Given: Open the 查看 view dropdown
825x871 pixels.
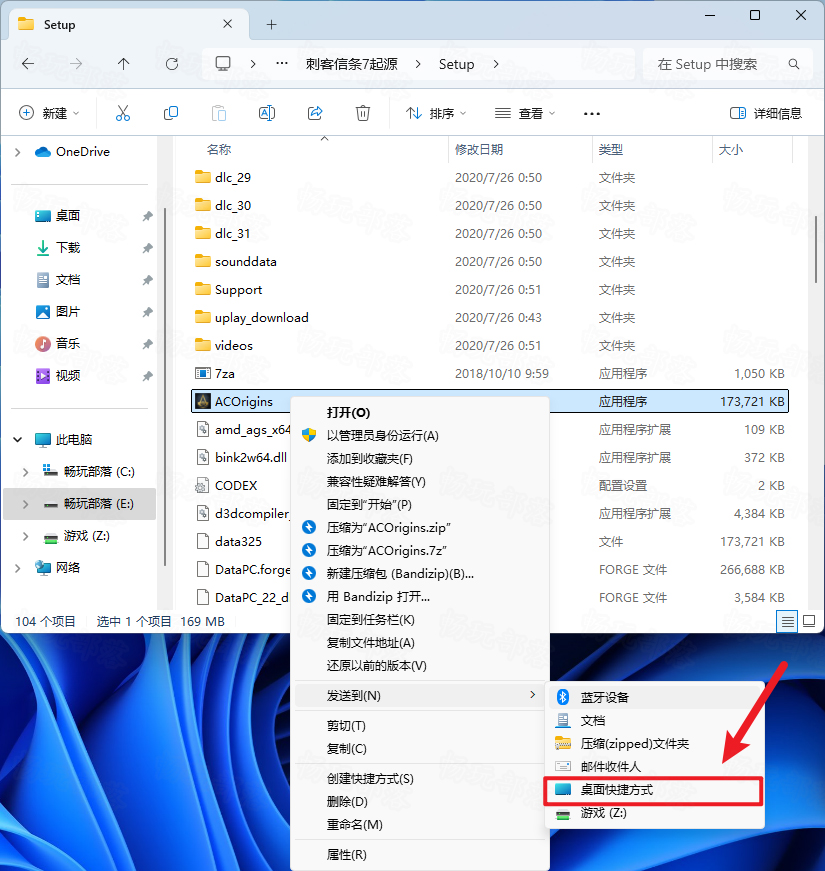Looking at the screenshot, I should tap(524, 113).
